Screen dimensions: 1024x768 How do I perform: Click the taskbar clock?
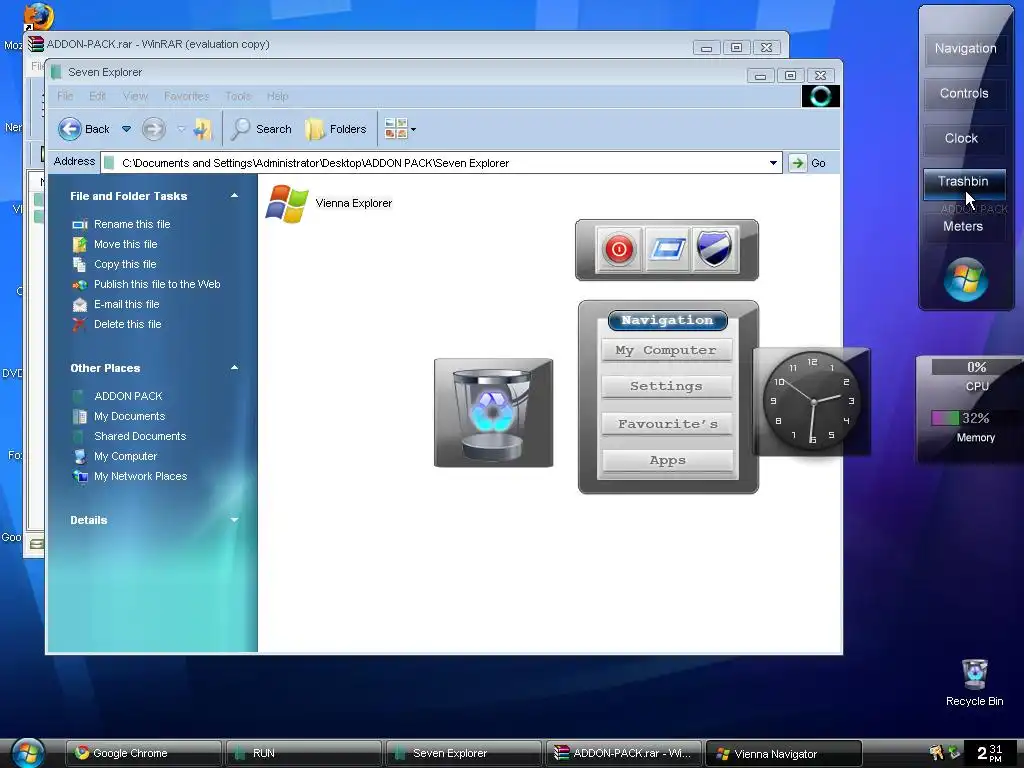tap(990, 753)
